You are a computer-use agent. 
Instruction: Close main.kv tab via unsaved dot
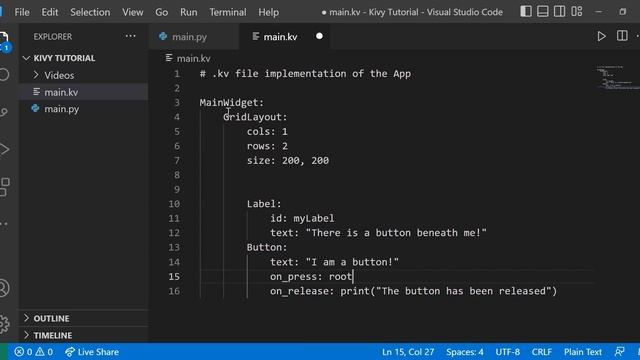pos(319,36)
